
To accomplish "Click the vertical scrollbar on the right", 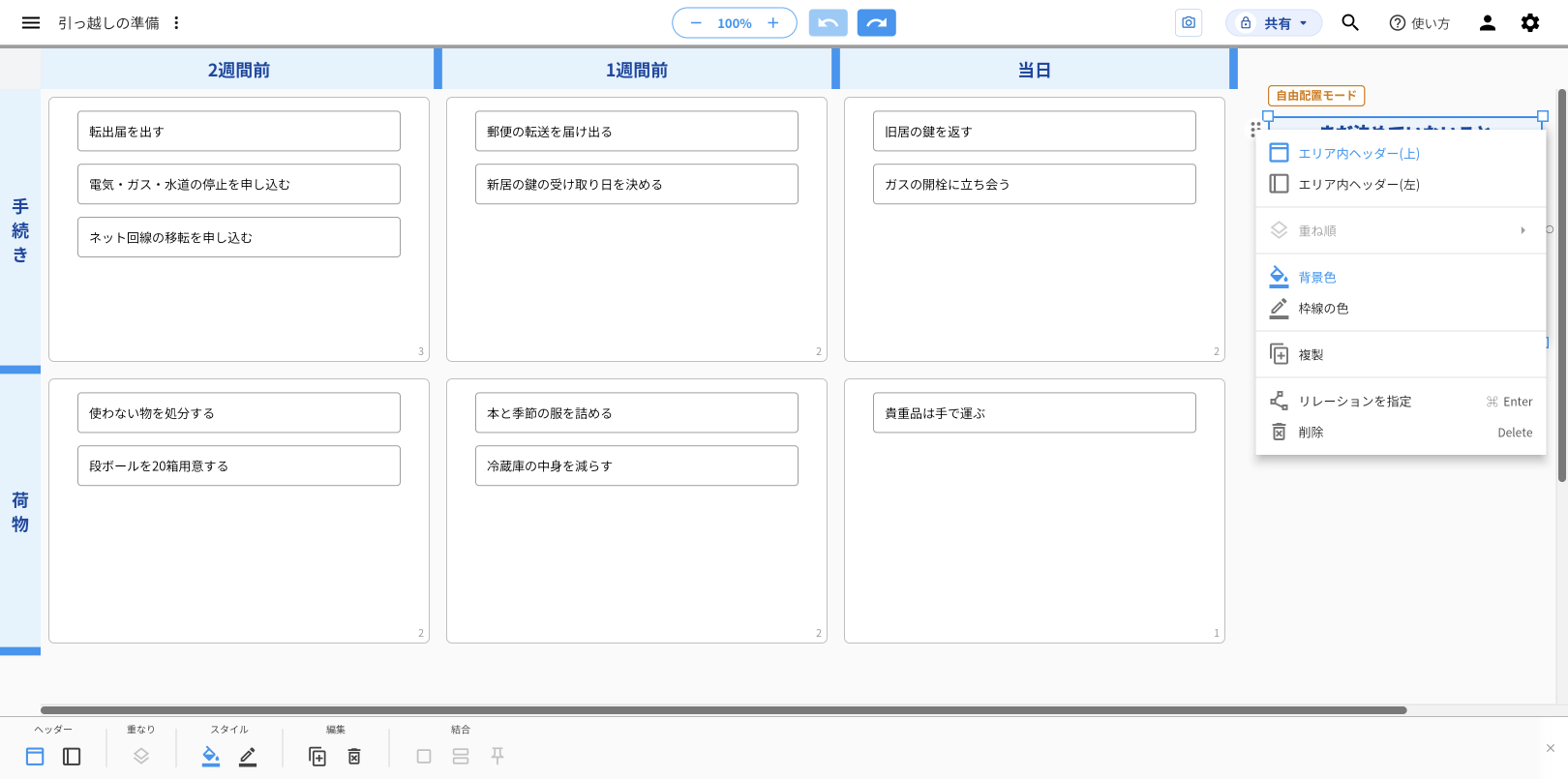I will coord(1562,285).
